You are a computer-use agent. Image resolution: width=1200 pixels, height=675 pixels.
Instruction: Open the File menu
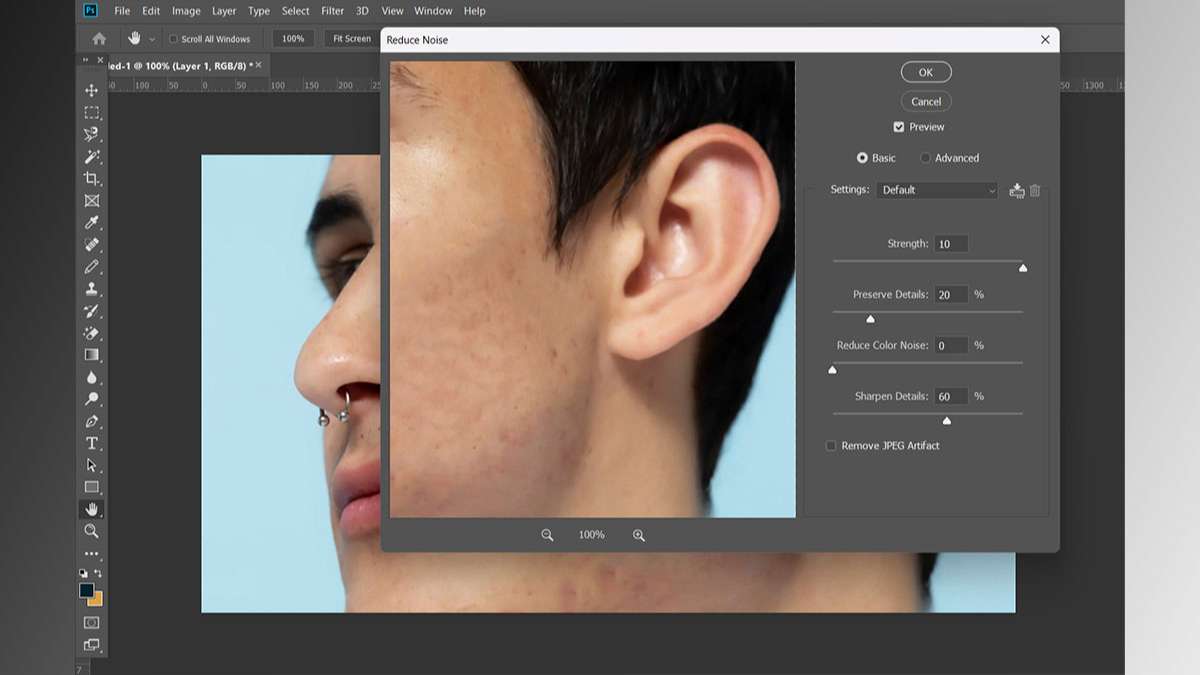[122, 11]
